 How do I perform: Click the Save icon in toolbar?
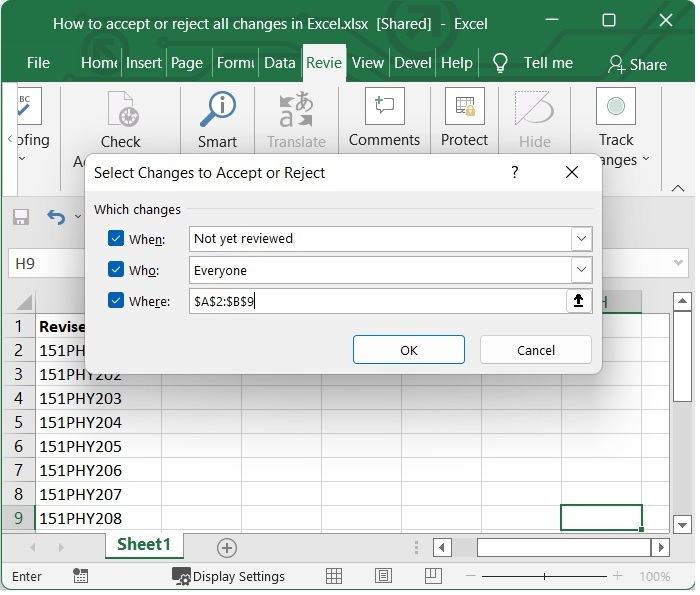coord(21,217)
